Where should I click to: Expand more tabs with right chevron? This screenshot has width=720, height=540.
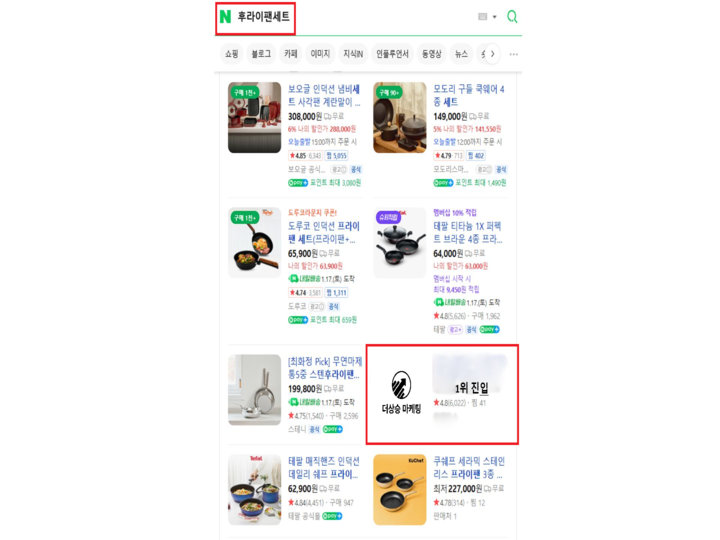click(x=492, y=54)
